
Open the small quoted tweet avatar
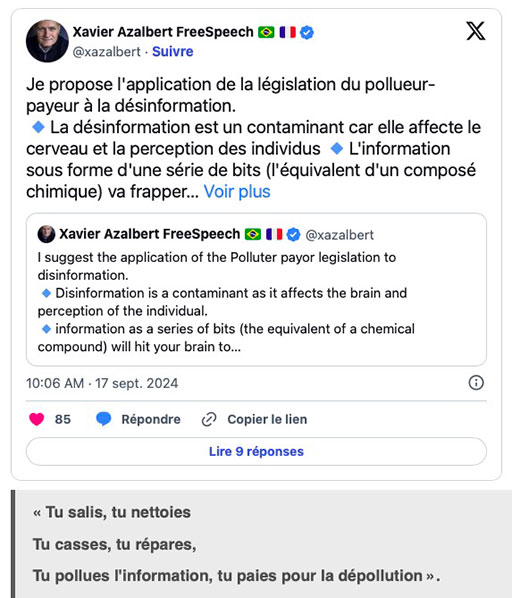click(x=47, y=234)
